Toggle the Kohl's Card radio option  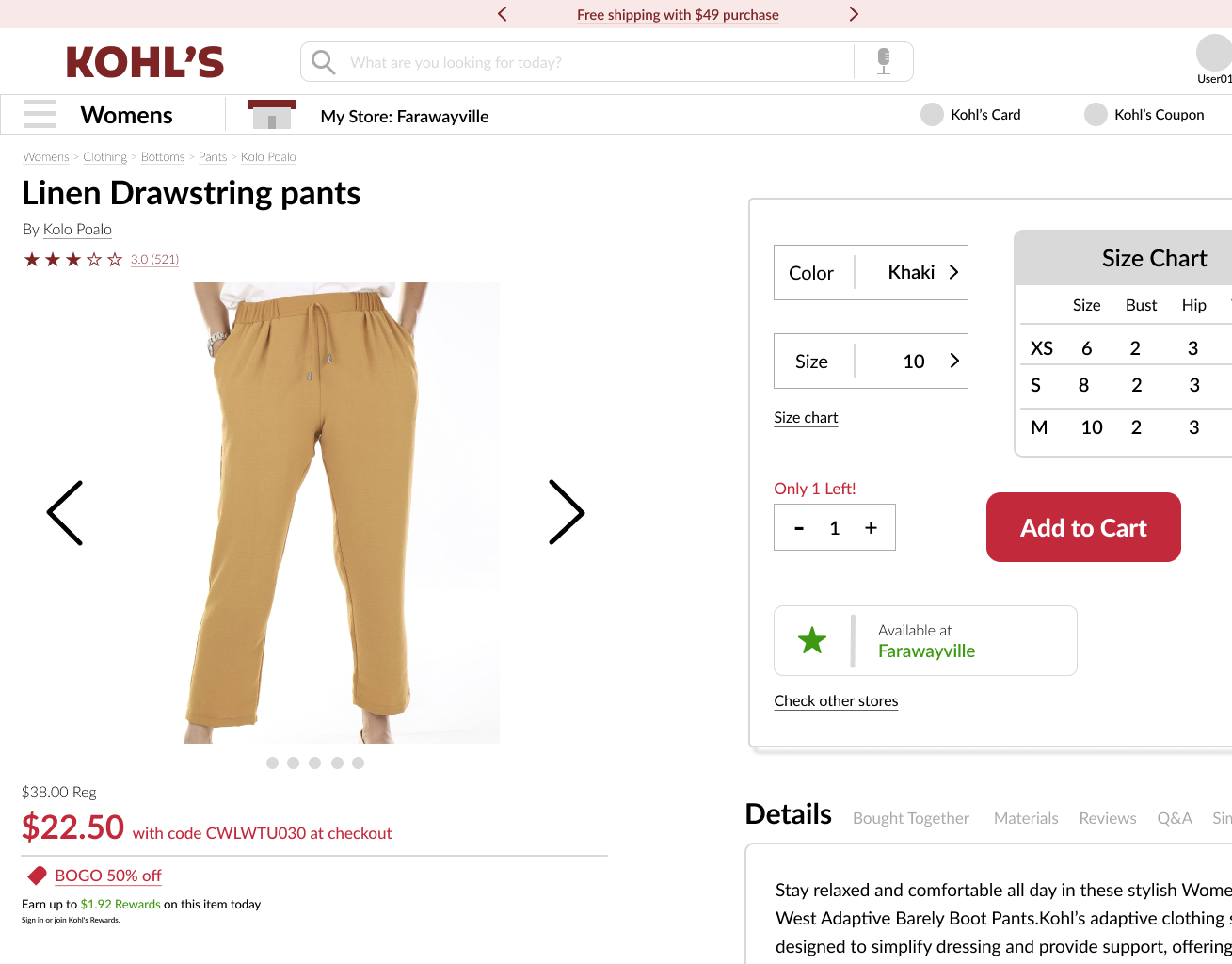click(x=932, y=115)
